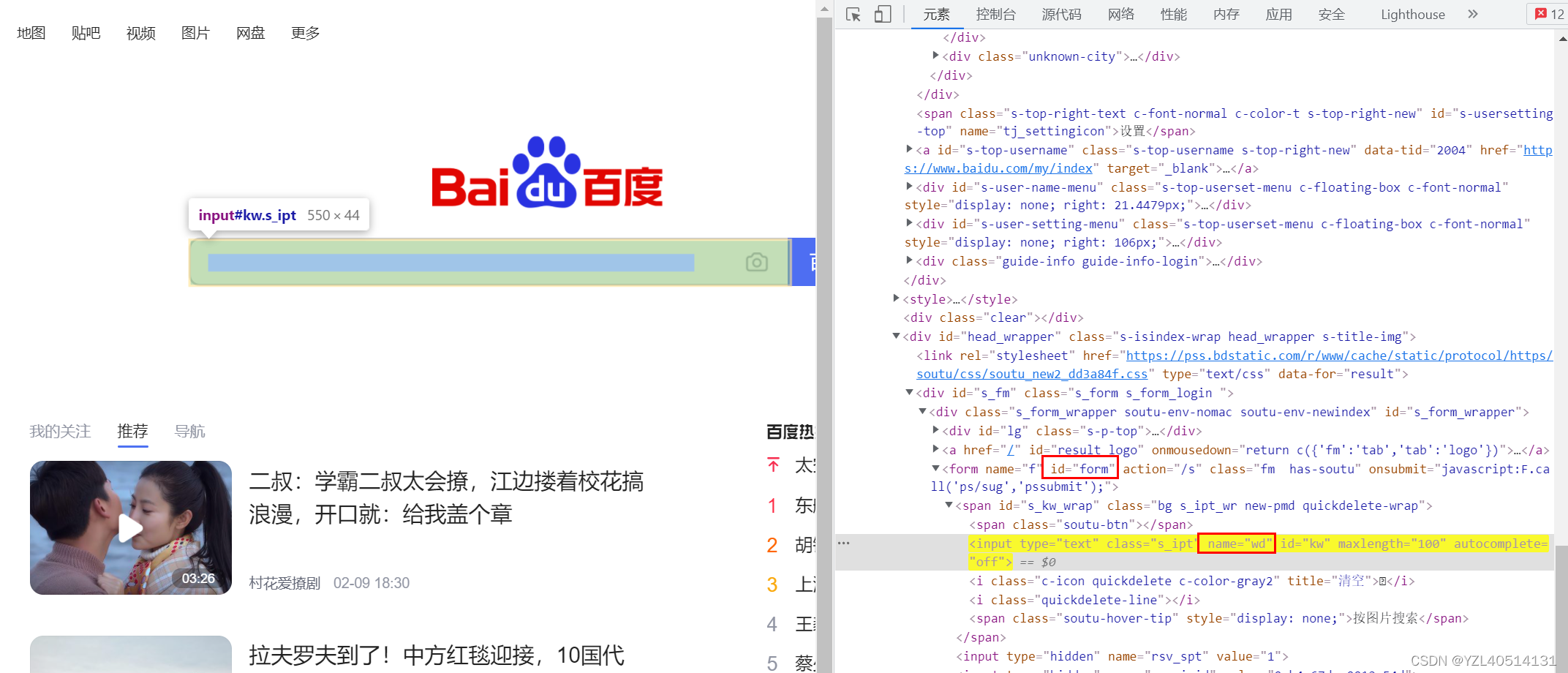Click the Baidu logo
The width and height of the screenshot is (1568, 673).
point(547,173)
